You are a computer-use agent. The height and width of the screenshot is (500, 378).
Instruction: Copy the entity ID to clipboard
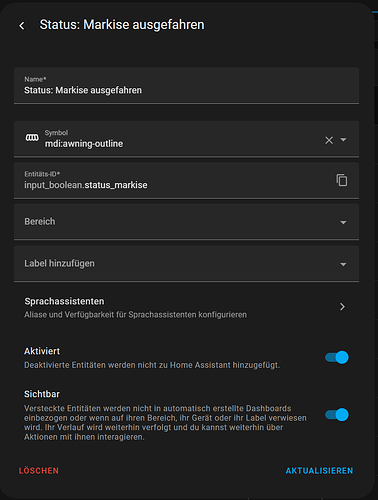coord(342,180)
